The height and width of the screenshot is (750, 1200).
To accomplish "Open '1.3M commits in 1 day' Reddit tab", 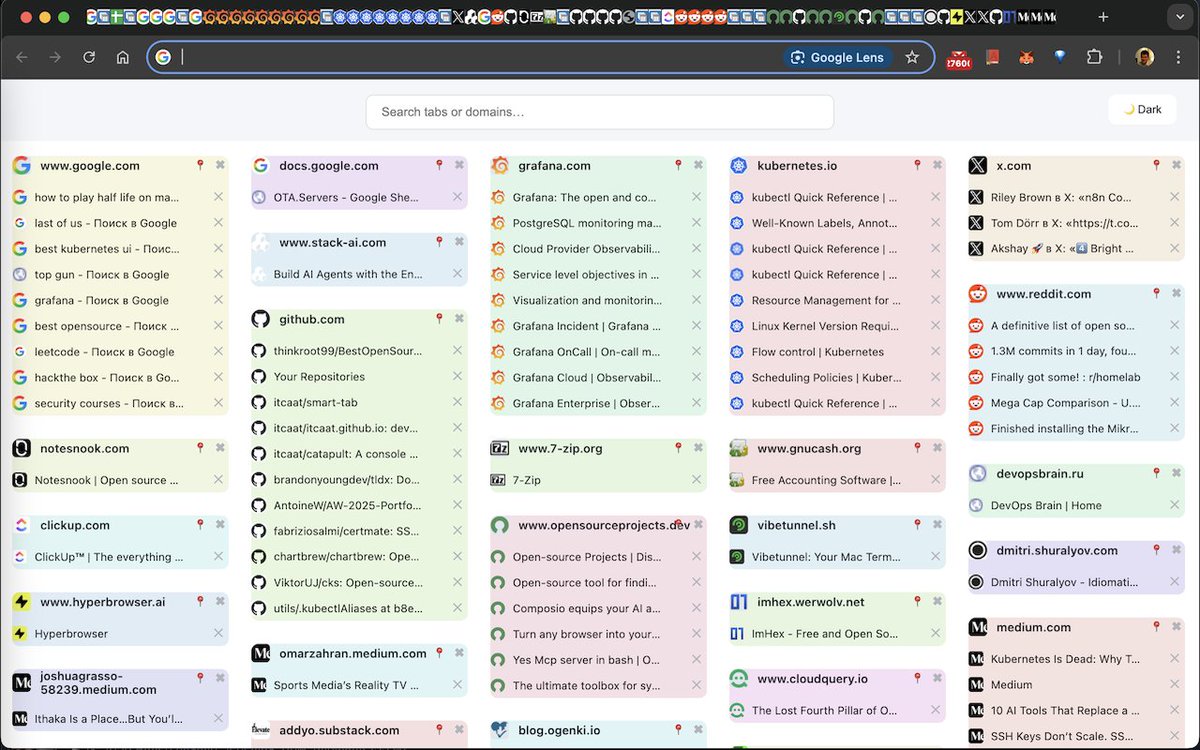I will (1063, 351).
